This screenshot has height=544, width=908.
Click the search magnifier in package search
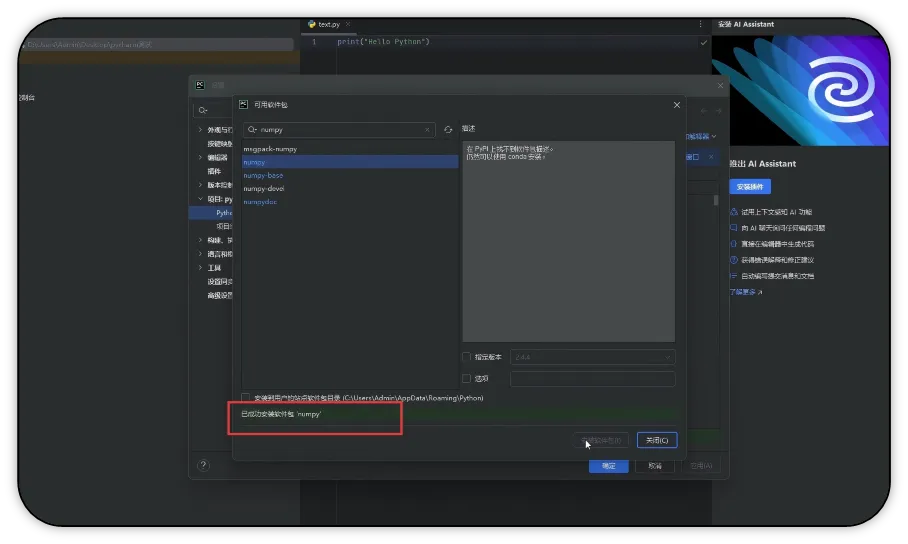click(252, 130)
